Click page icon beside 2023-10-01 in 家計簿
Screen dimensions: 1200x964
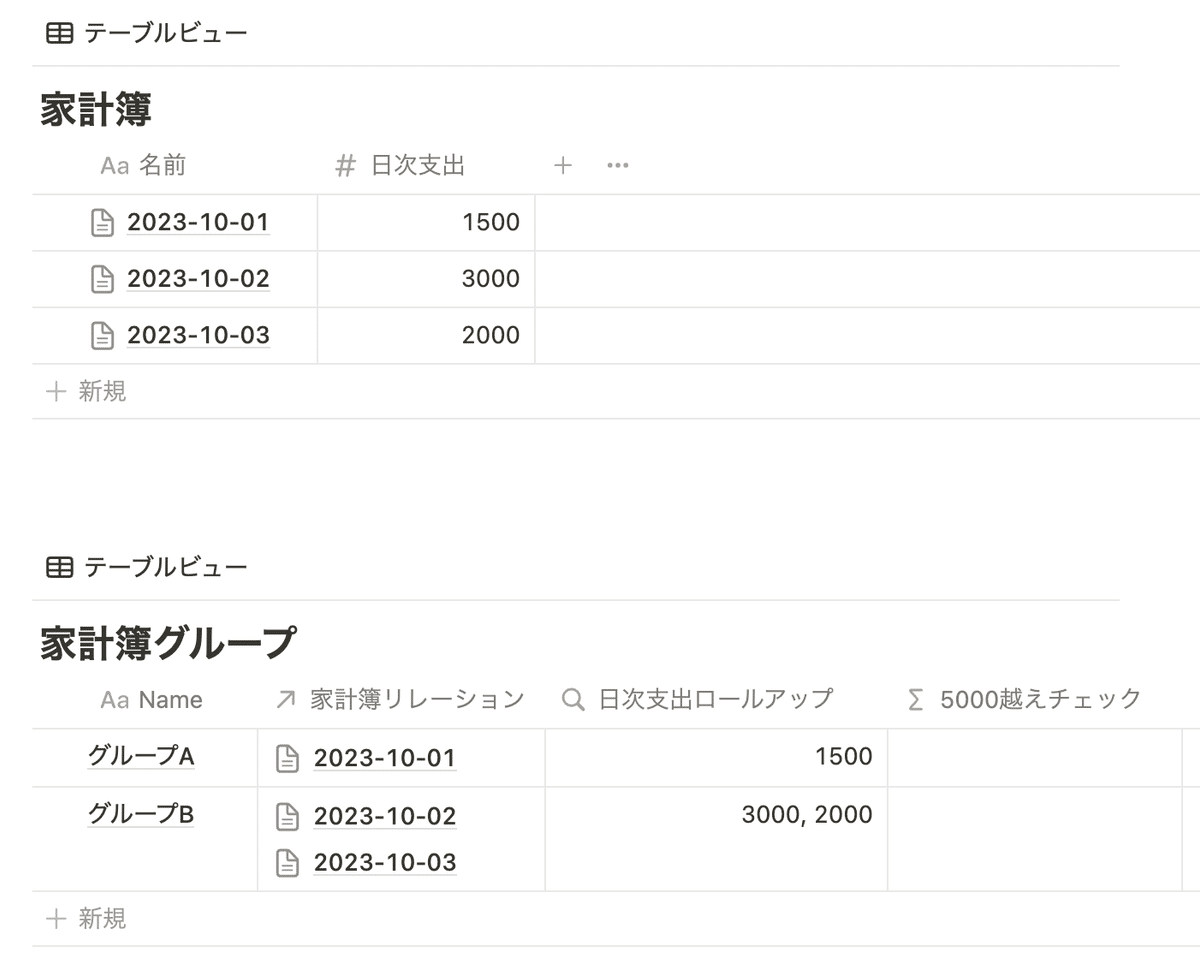tap(102, 222)
